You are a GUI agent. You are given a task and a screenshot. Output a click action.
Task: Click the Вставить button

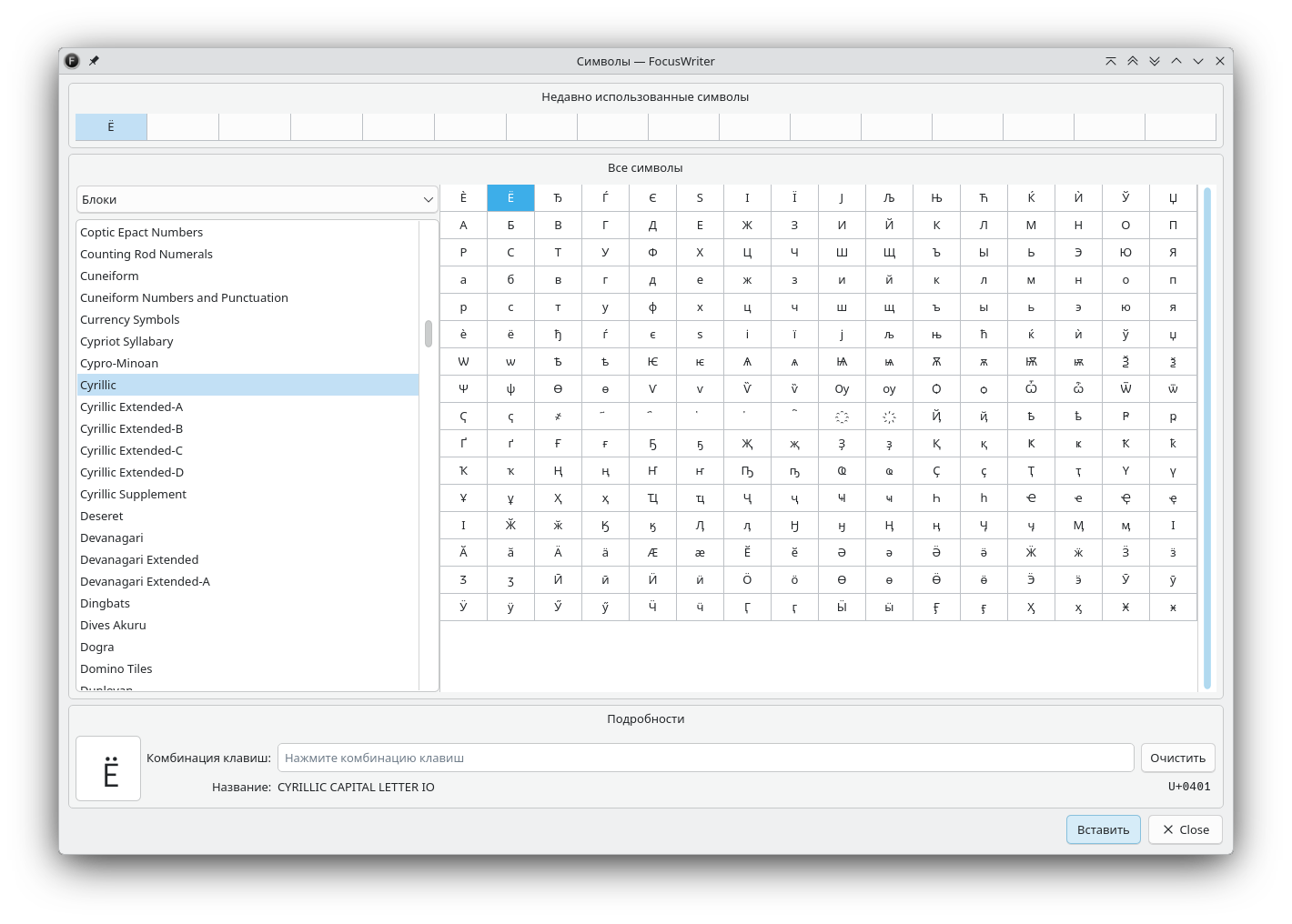1103,829
